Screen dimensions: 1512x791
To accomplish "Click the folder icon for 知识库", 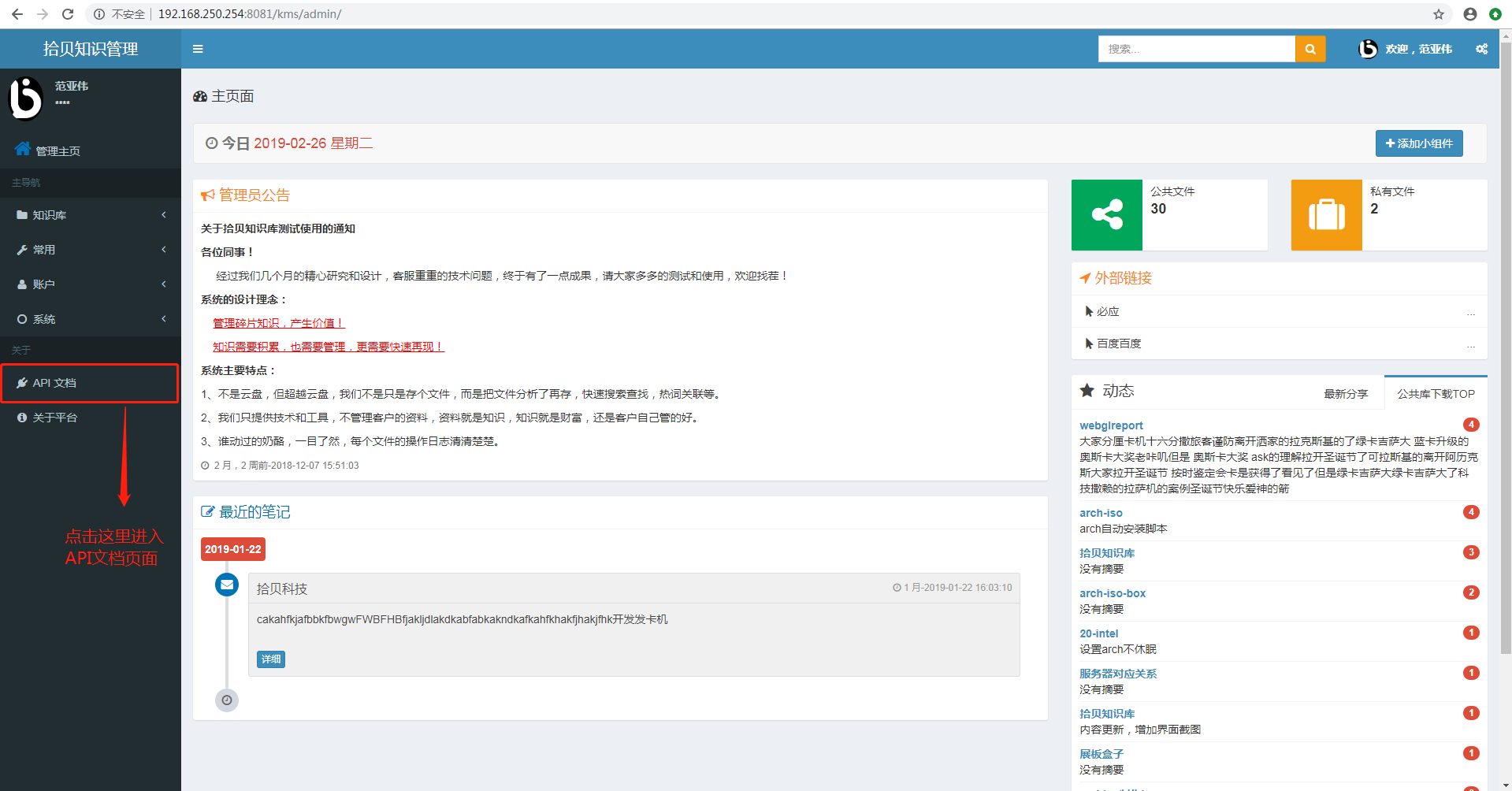I will pos(22,215).
